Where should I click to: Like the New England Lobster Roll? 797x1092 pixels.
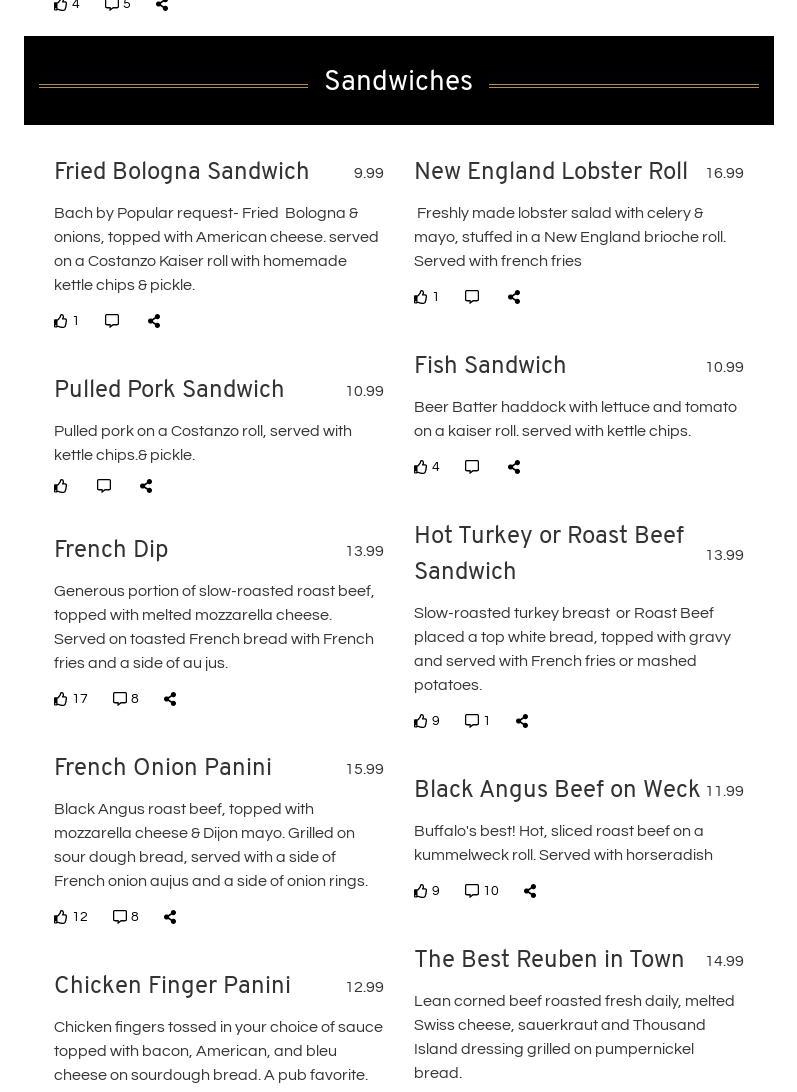point(421,297)
